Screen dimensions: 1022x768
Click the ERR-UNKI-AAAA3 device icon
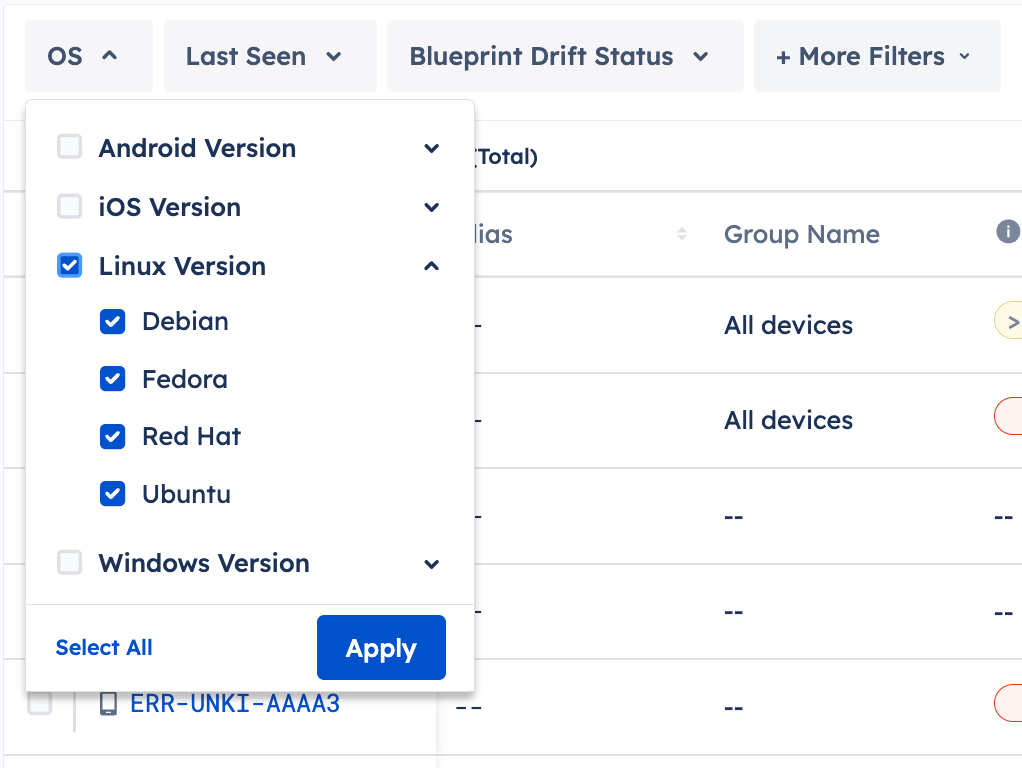(x=108, y=703)
